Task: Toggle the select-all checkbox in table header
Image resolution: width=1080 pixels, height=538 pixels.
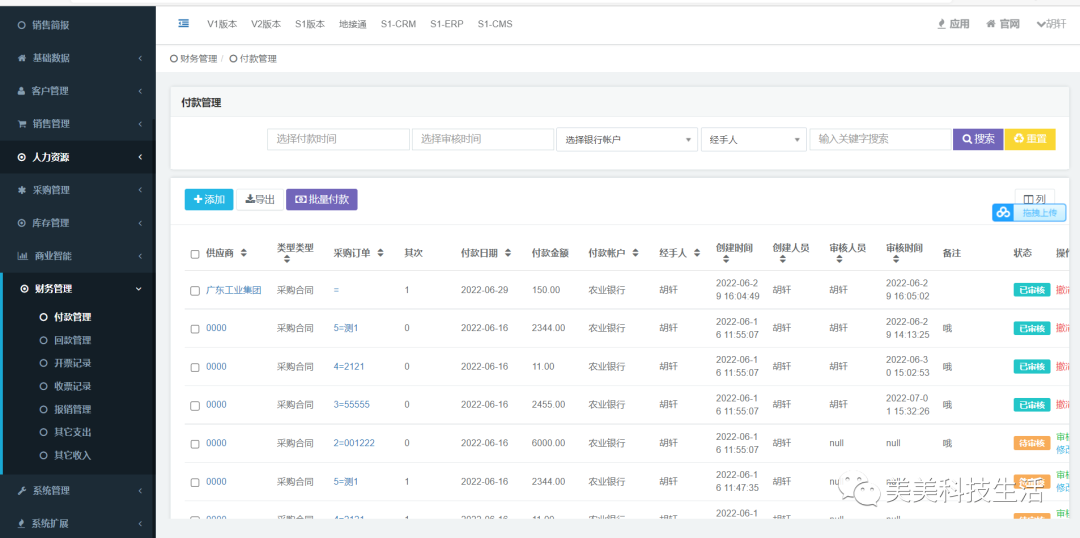Action: pos(195,254)
